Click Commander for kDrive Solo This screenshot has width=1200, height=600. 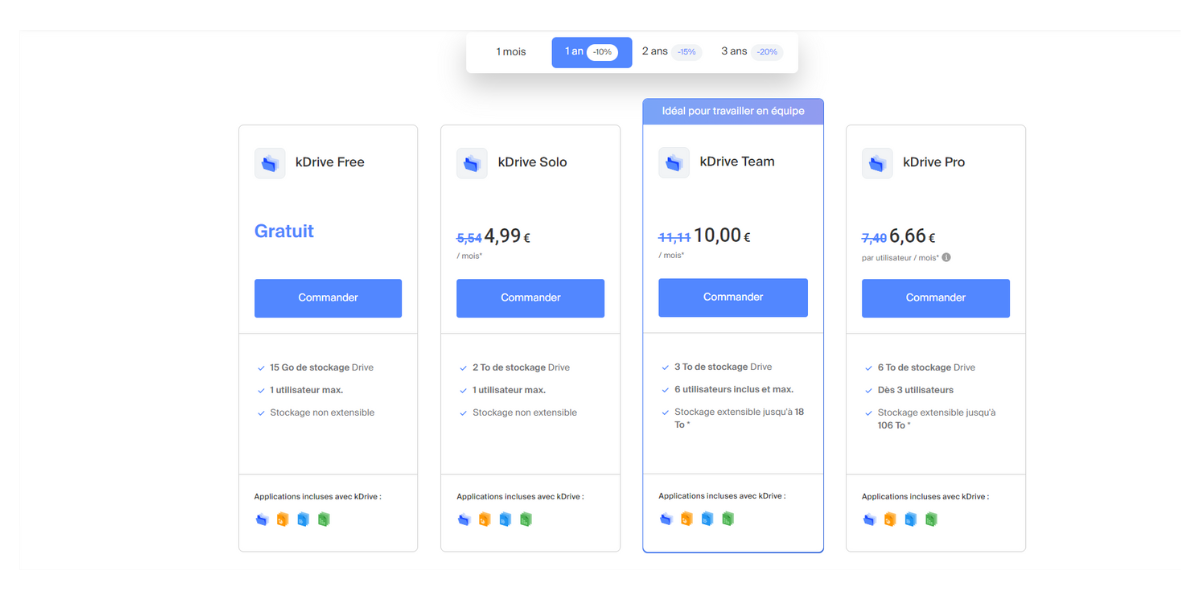tap(530, 298)
